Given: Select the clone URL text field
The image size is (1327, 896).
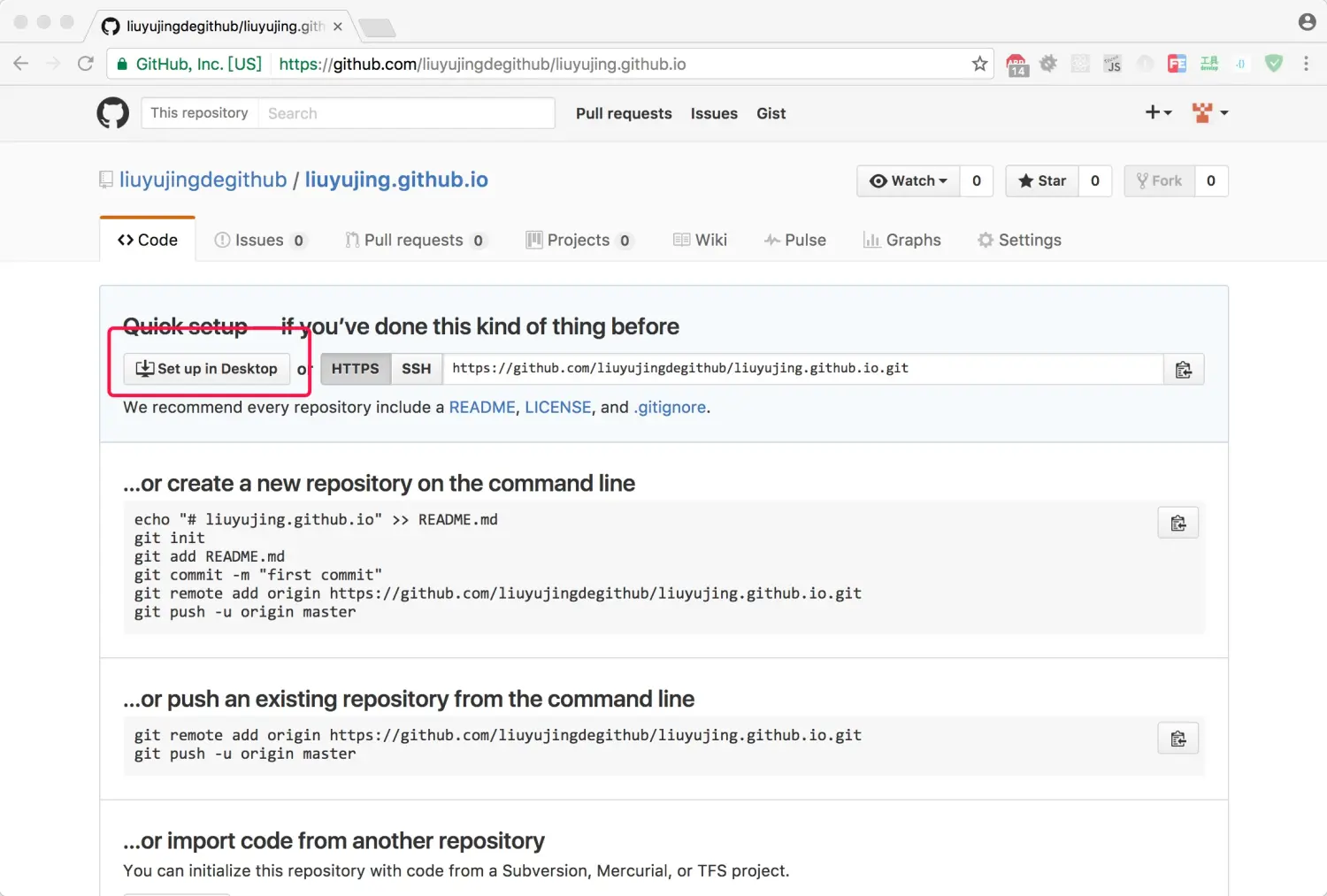Looking at the screenshot, I should pyautogui.click(x=802, y=369).
